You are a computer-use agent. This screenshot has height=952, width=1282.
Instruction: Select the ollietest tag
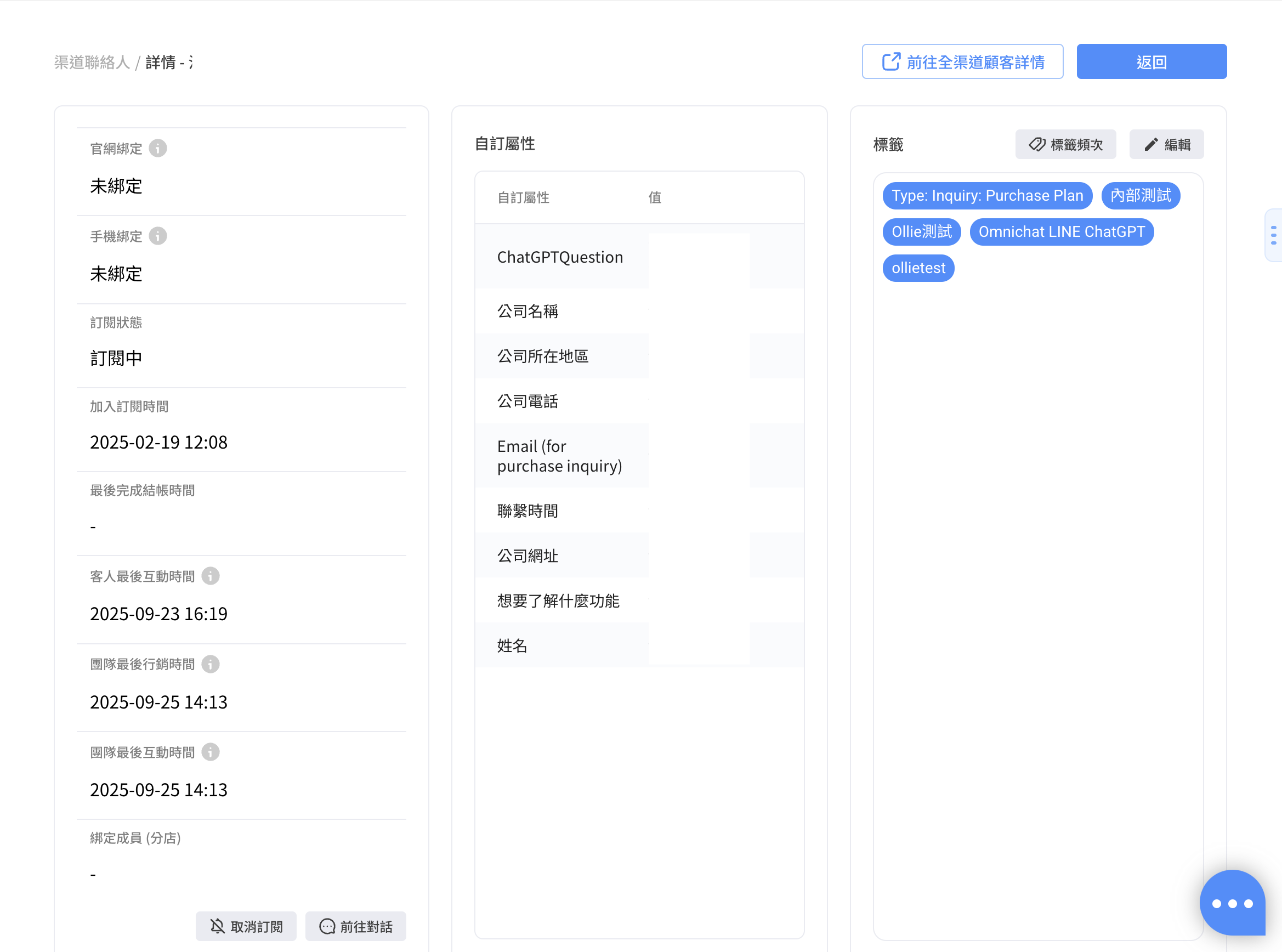pos(918,268)
